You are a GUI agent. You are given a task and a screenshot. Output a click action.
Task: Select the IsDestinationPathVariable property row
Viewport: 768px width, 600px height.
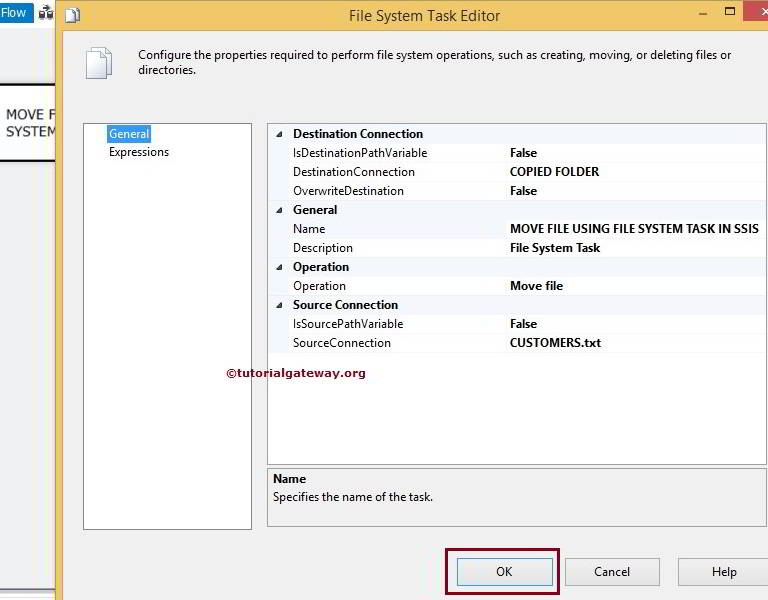point(517,153)
